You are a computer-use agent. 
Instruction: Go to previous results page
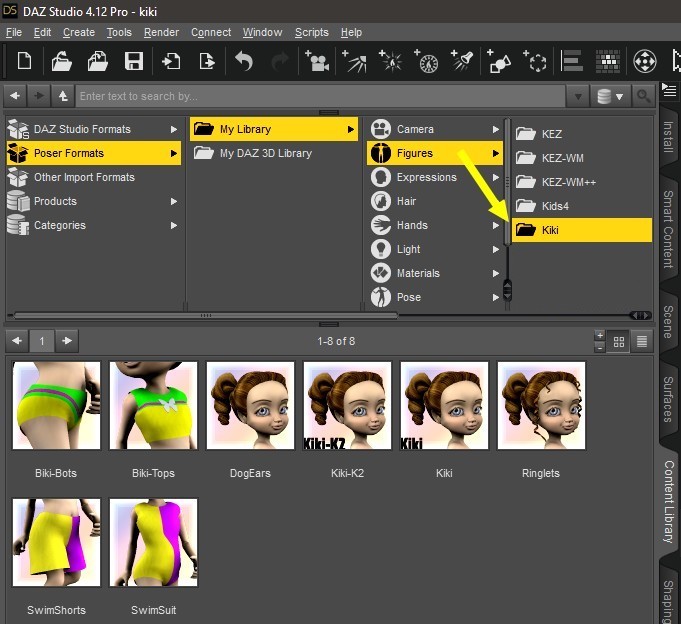(17, 341)
